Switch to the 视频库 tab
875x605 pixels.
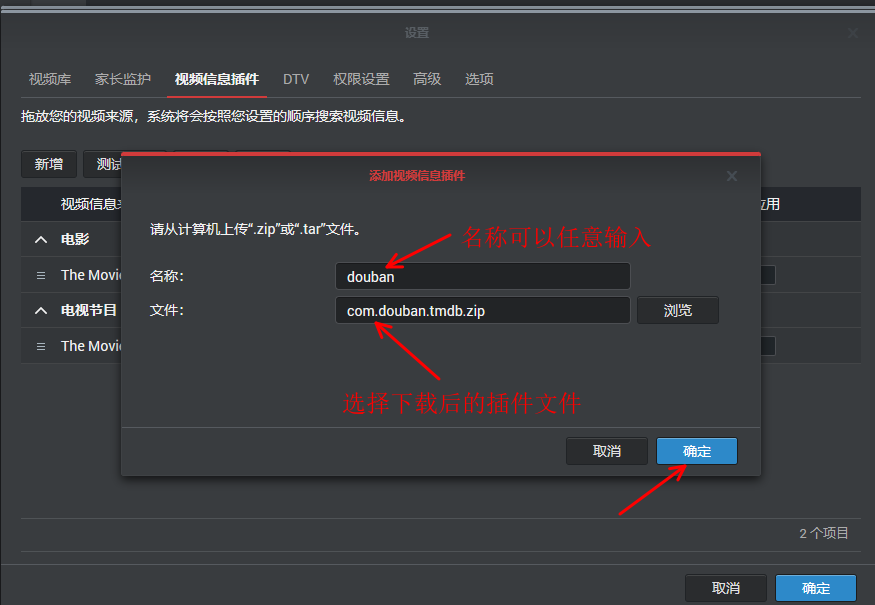tap(50, 79)
